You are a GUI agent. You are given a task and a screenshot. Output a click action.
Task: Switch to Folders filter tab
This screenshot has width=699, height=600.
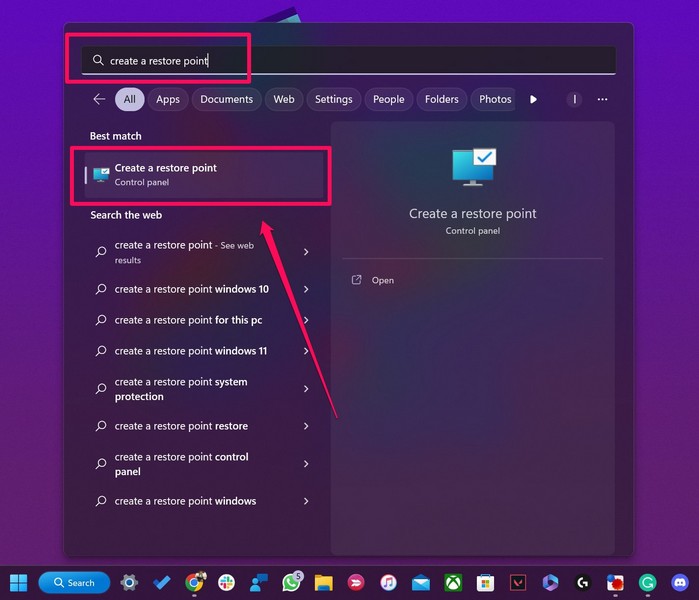[x=442, y=99]
